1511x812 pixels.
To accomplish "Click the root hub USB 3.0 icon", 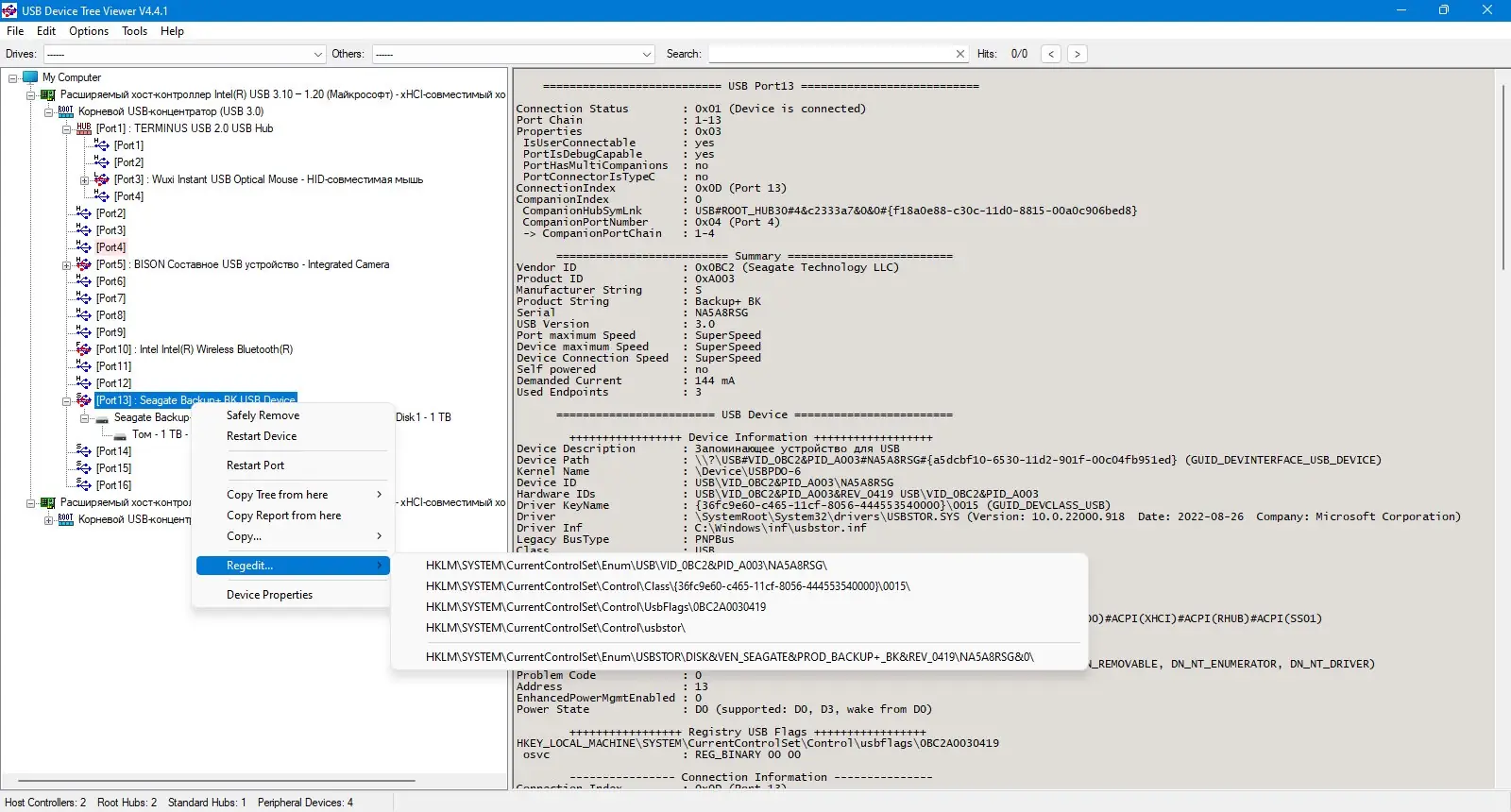I will pos(66,111).
